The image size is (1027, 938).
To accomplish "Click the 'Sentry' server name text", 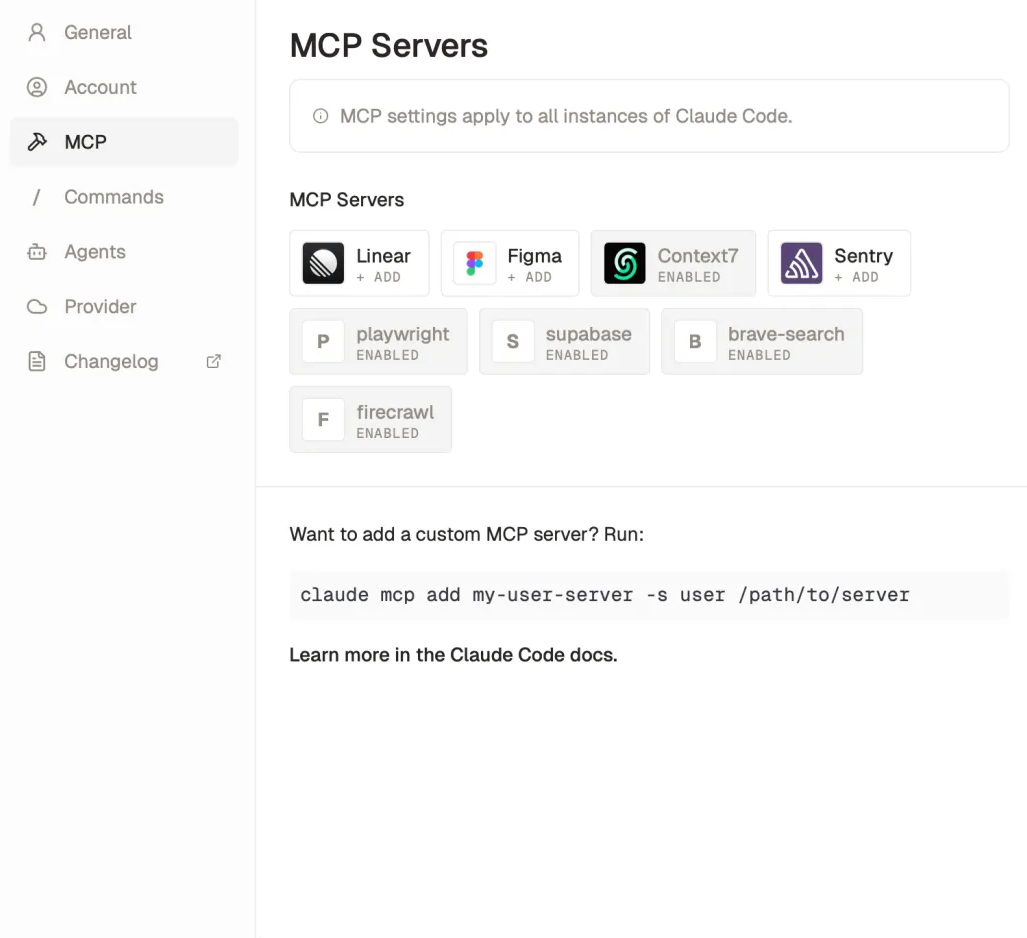I will pyautogui.click(x=863, y=256).
